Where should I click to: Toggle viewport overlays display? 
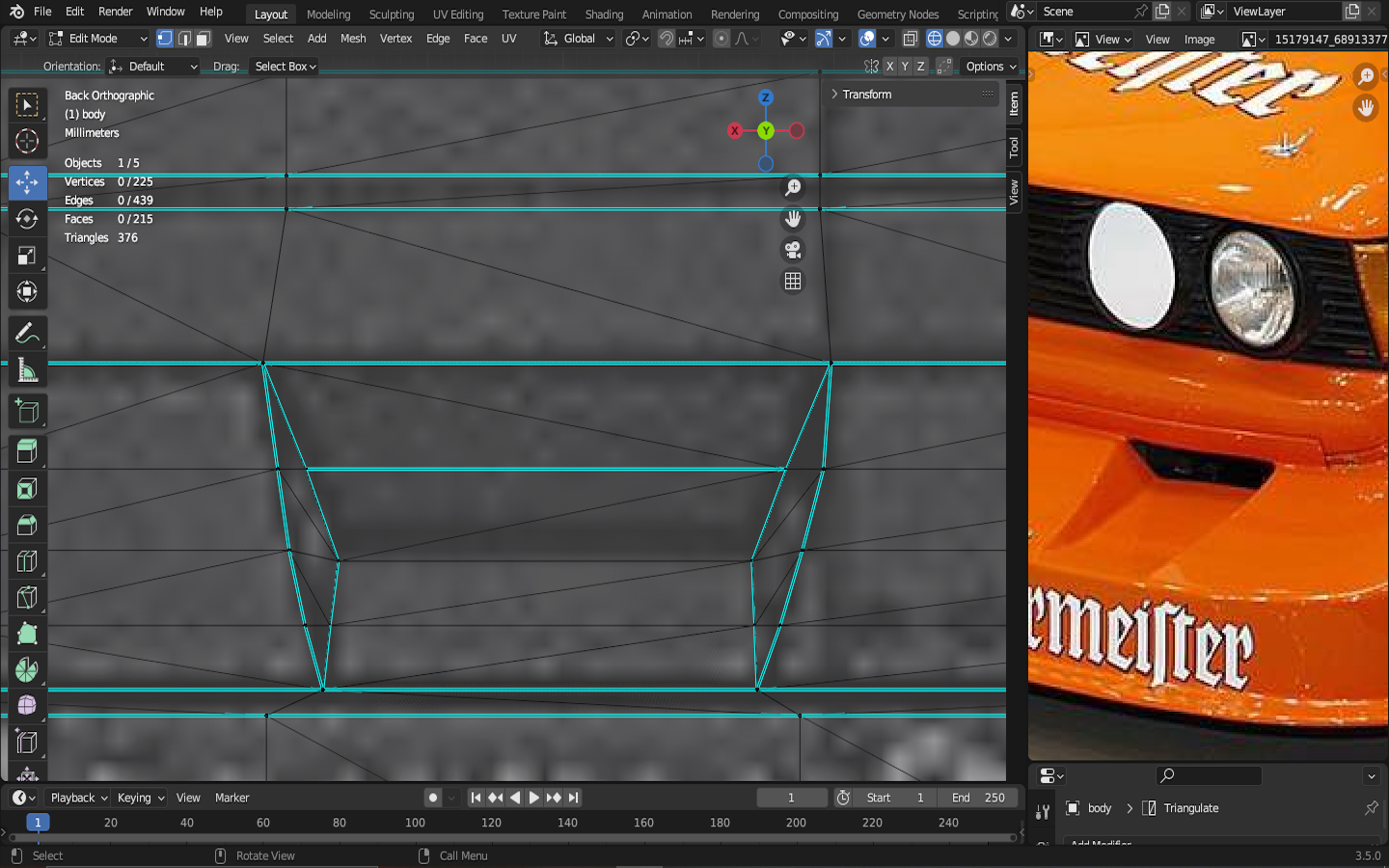pyautogui.click(x=867, y=39)
